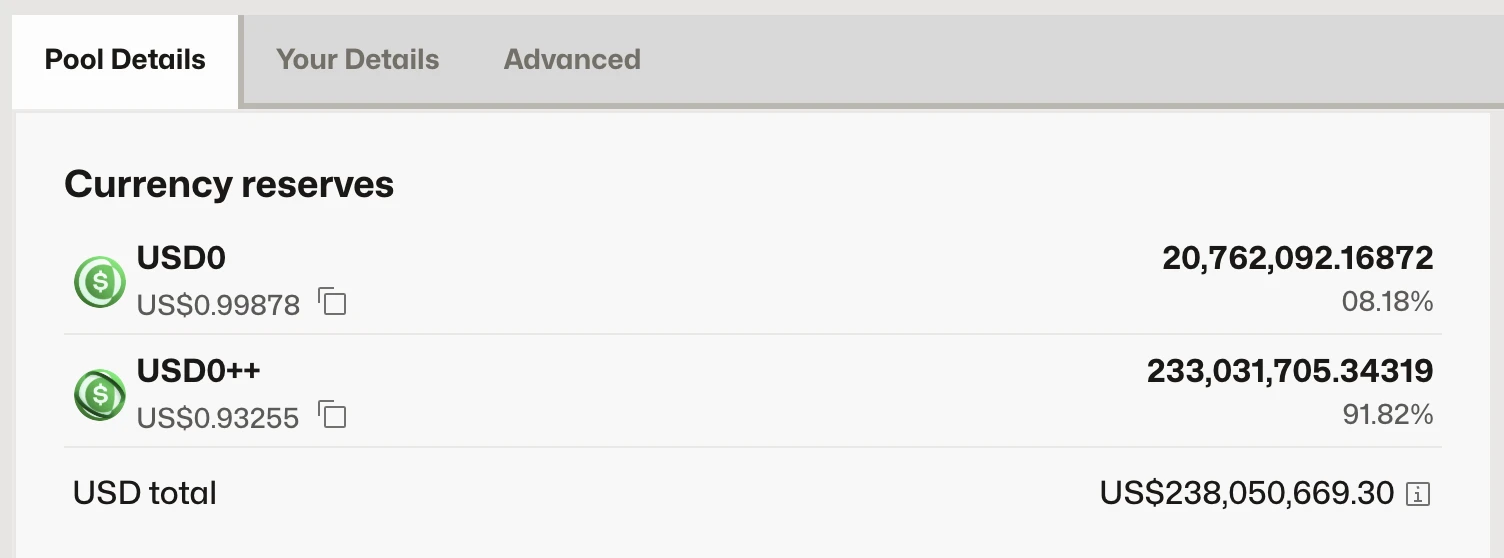Viewport: 1504px width, 558px height.
Task: Click the US$238,050,669.30 total value
Action: click(1246, 493)
